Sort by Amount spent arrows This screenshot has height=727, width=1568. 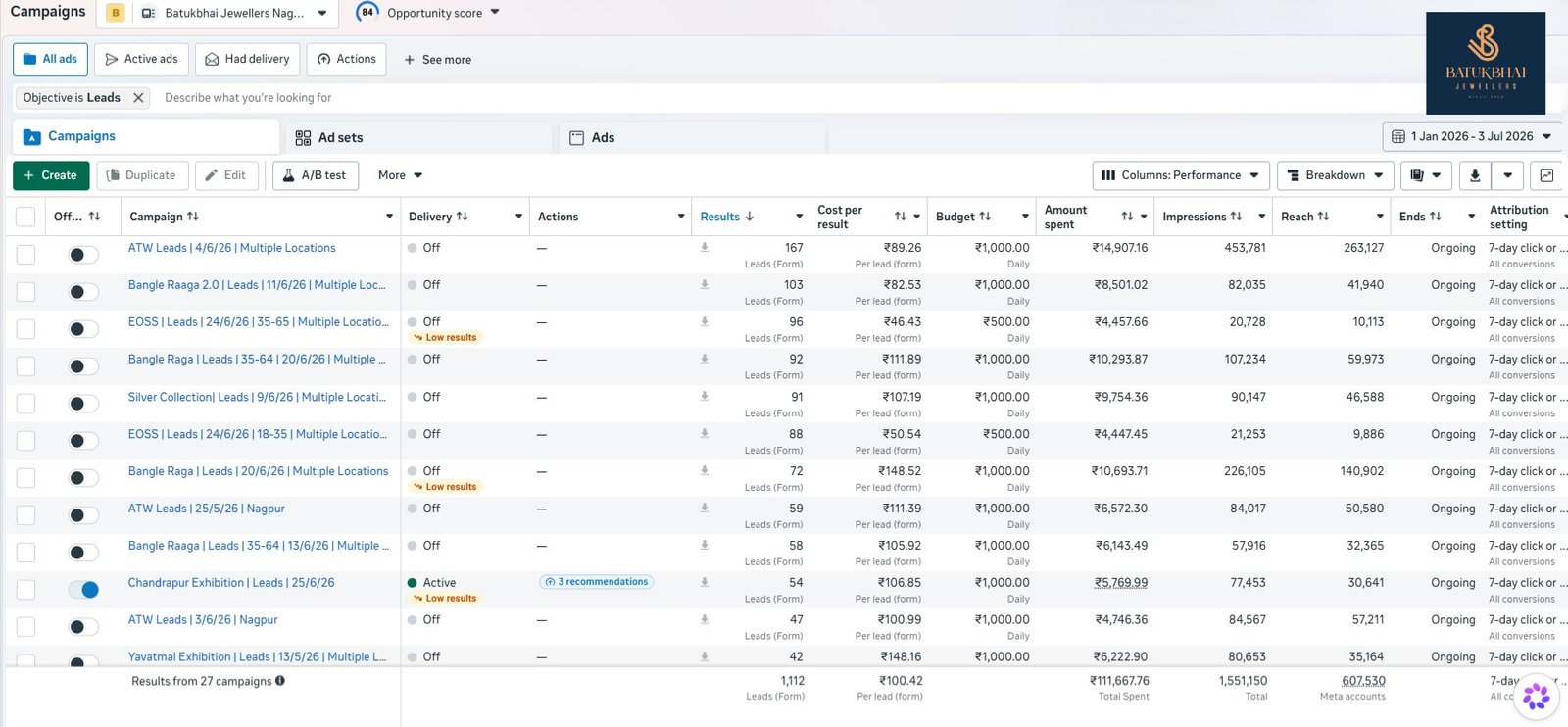tap(1127, 217)
